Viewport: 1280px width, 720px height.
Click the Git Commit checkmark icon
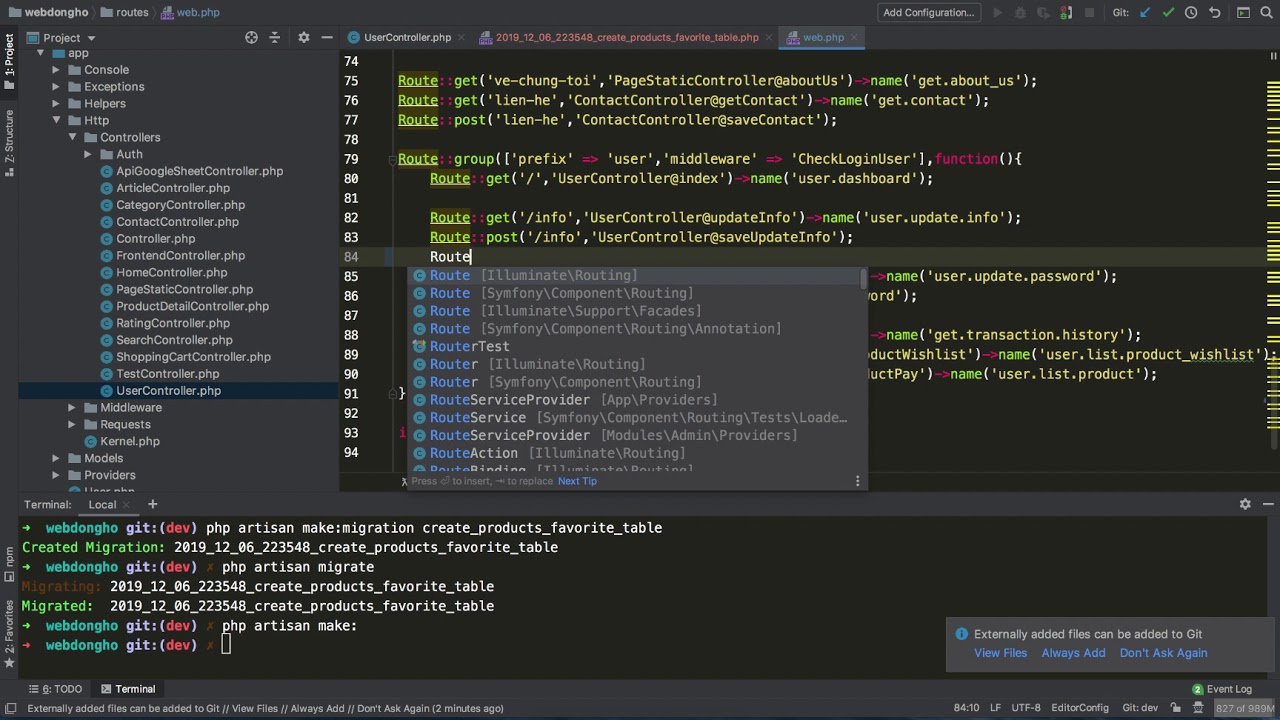click(1168, 13)
